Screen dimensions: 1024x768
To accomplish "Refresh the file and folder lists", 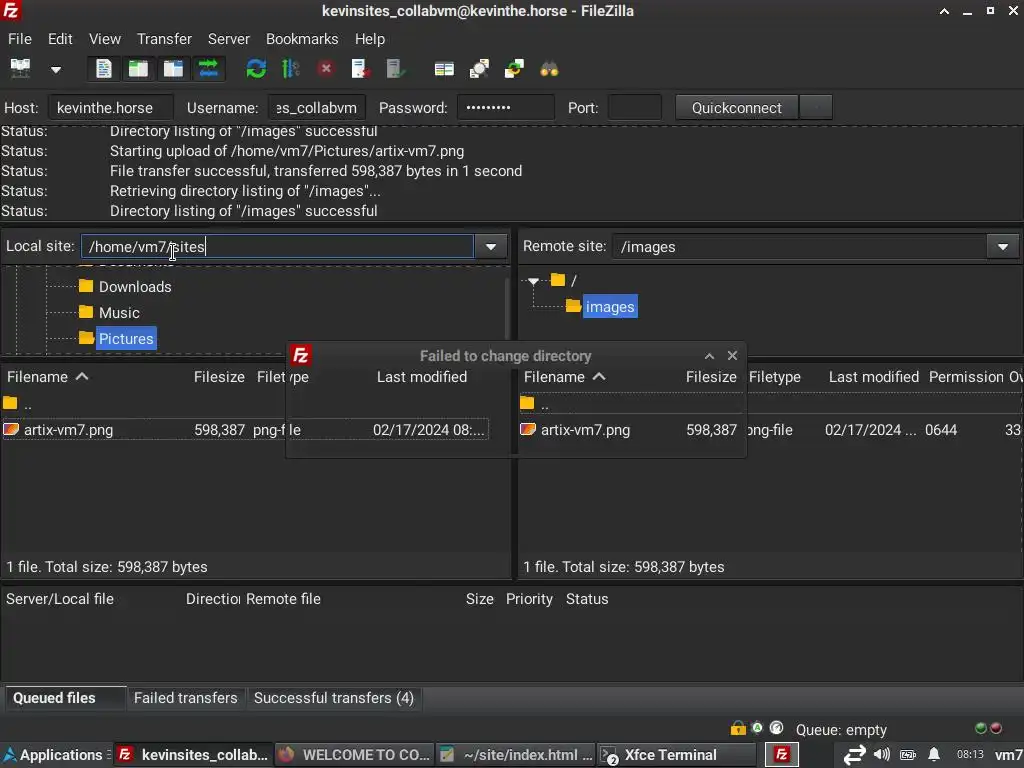I will 256,69.
